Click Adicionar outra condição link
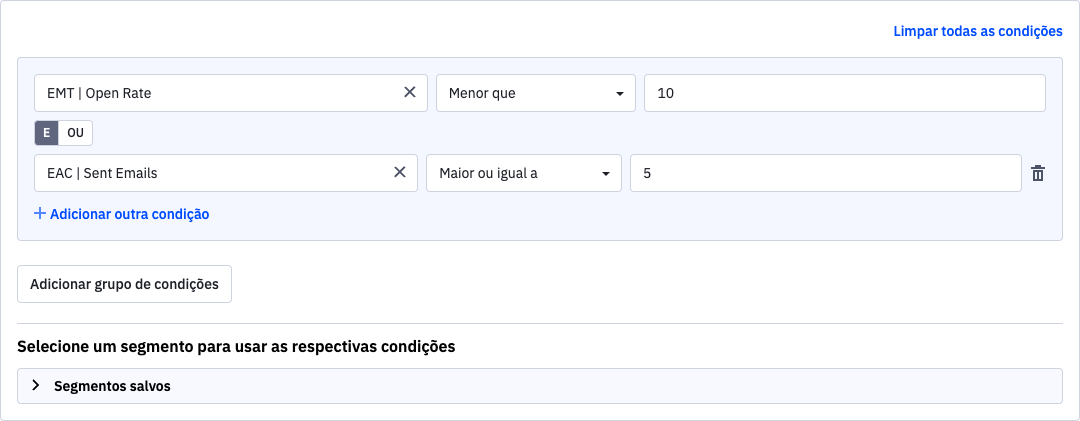Image resolution: width=1080 pixels, height=421 pixels. tap(129, 214)
